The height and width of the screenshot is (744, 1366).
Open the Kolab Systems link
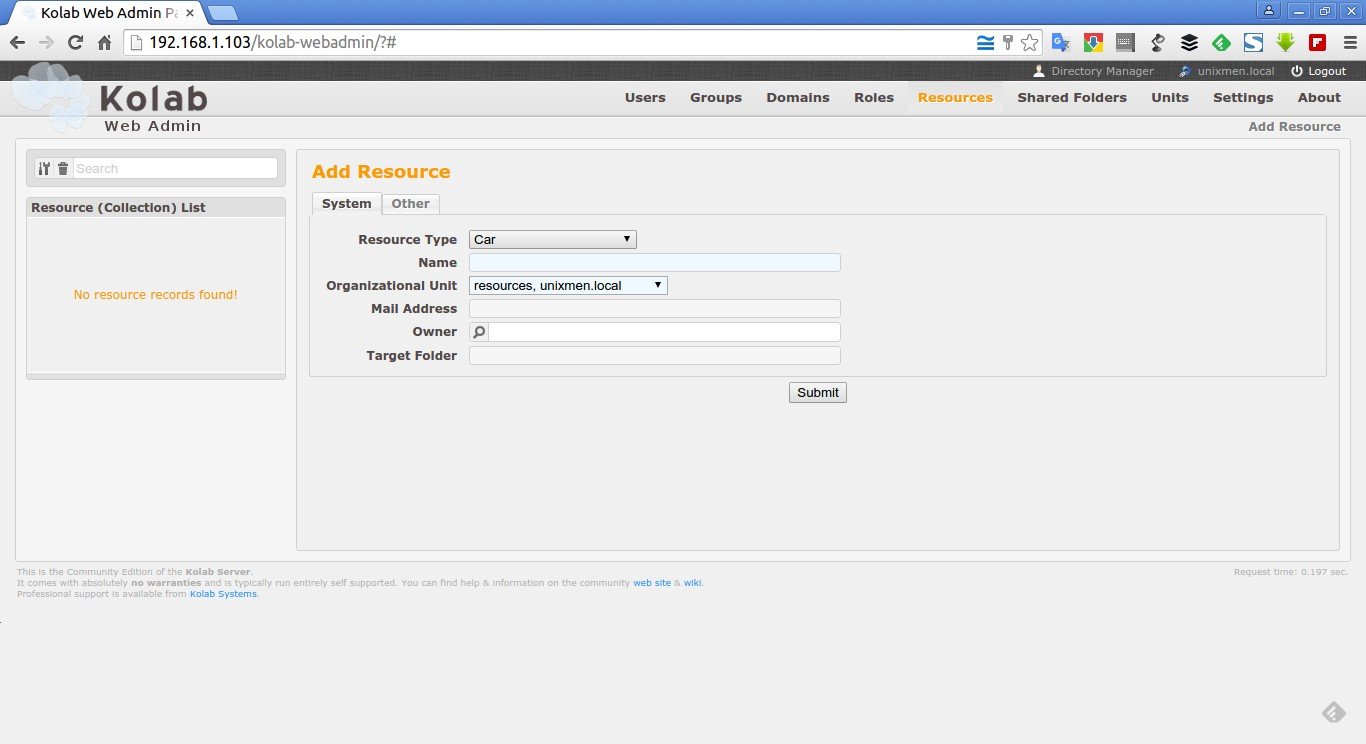223,594
